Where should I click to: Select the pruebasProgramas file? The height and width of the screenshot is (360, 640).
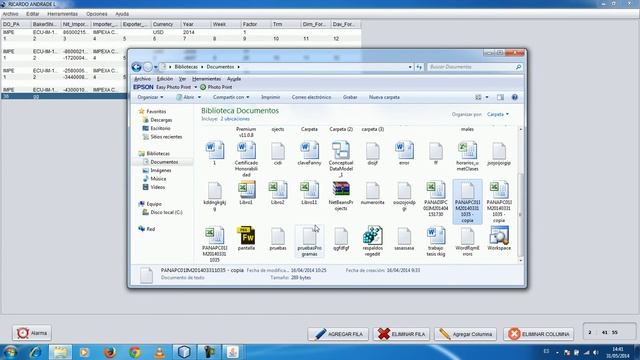click(x=309, y=241)
